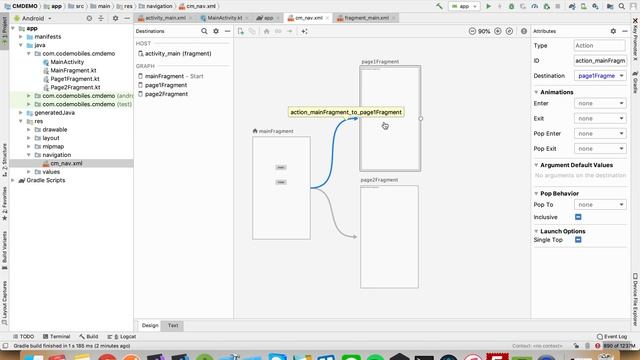Open the Event Log
The image size is (640, 360).
click(x=612, y=337)
